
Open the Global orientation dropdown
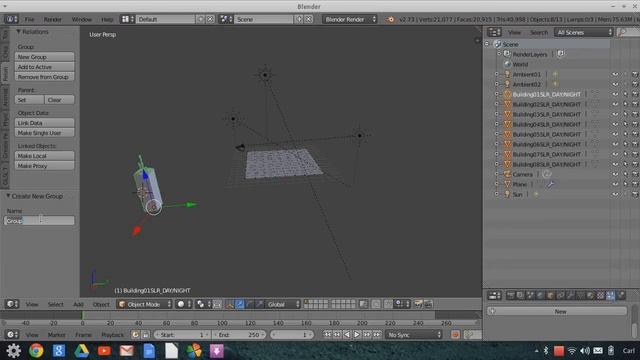click(x=283, y=304)
